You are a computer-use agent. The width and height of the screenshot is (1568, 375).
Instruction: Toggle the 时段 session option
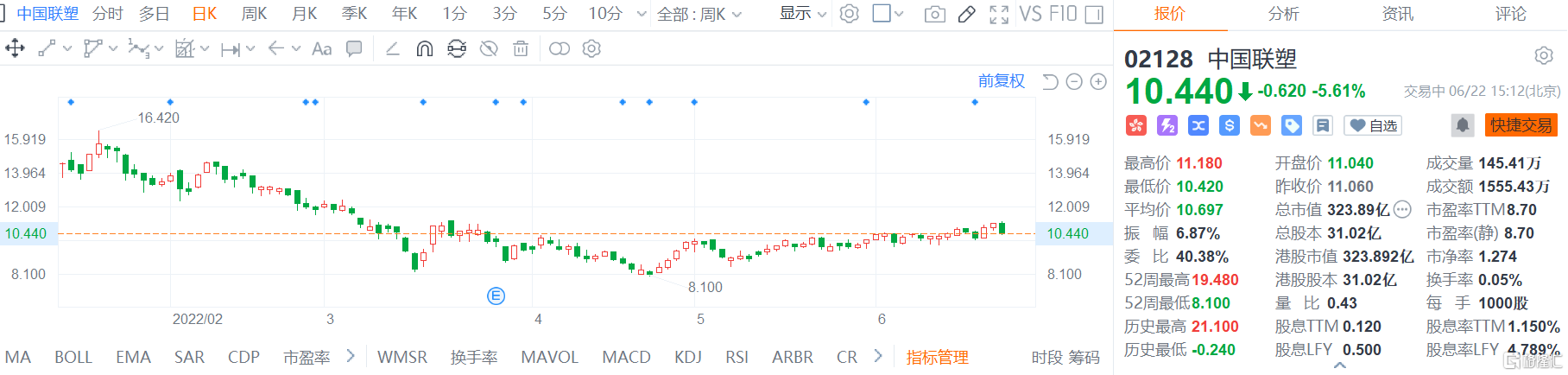(x=1047, y=357)
